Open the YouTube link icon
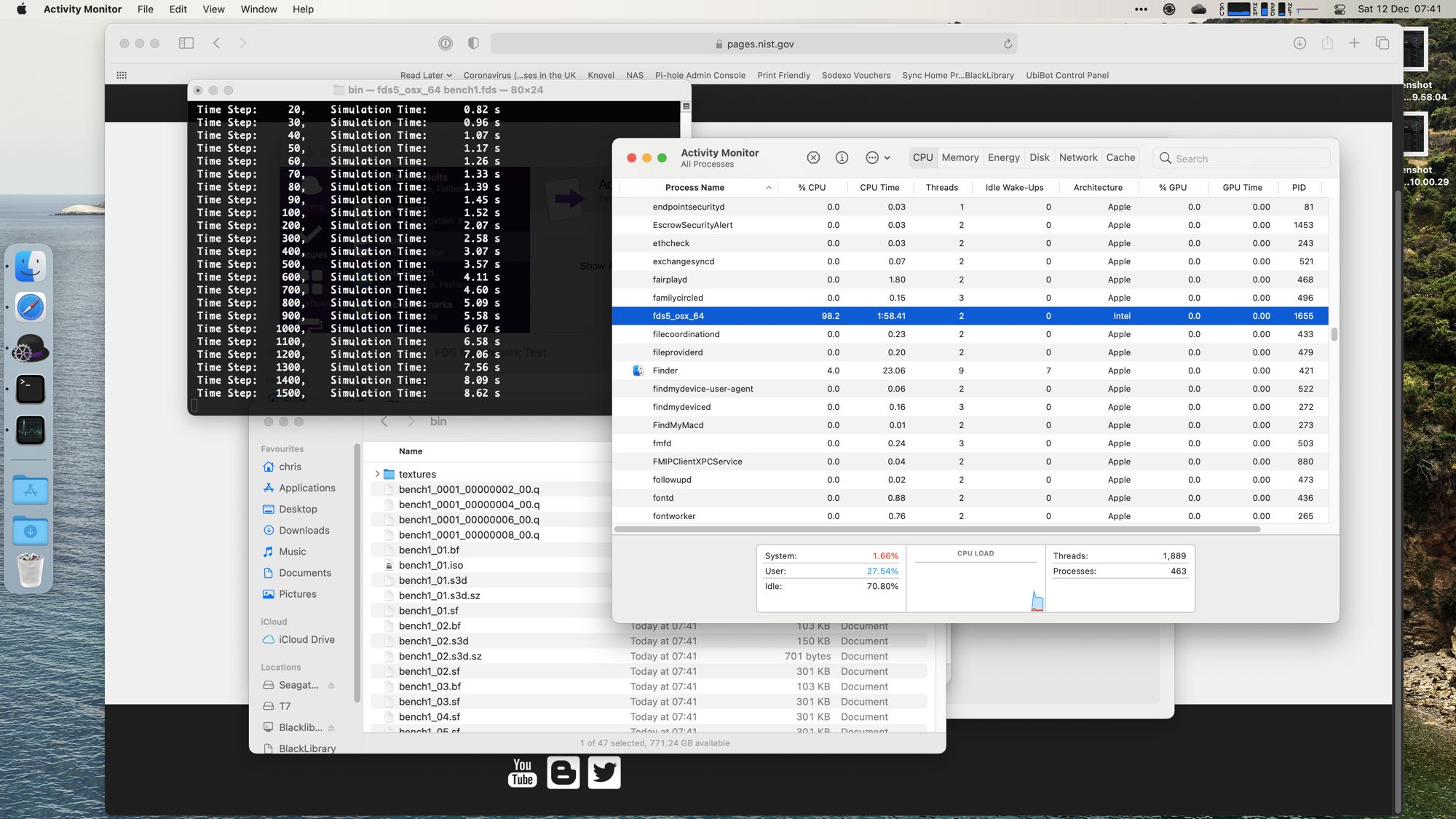 522,772
